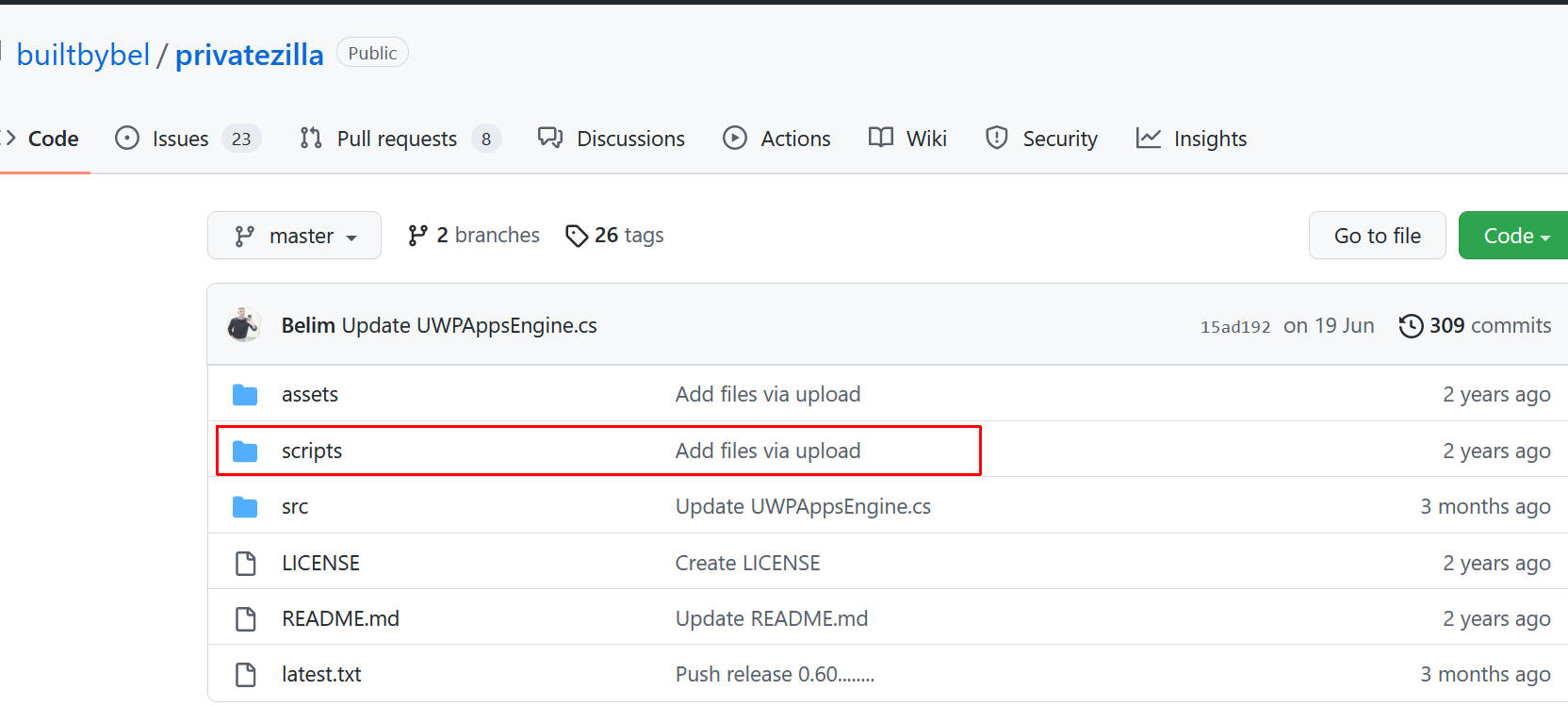The image size is (1568, 706).
Task: Open the README.md file
Action: pos(340,618)
